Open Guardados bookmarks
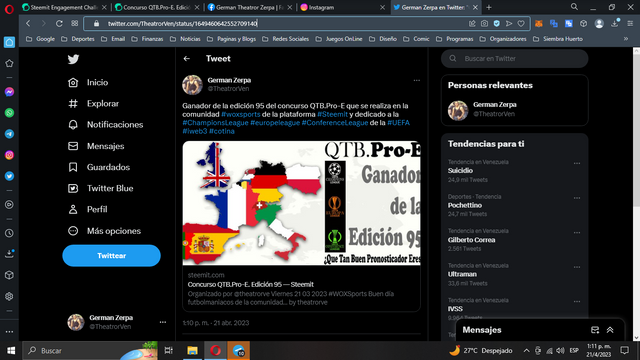The image size is (640, 360). click(99, 167)
